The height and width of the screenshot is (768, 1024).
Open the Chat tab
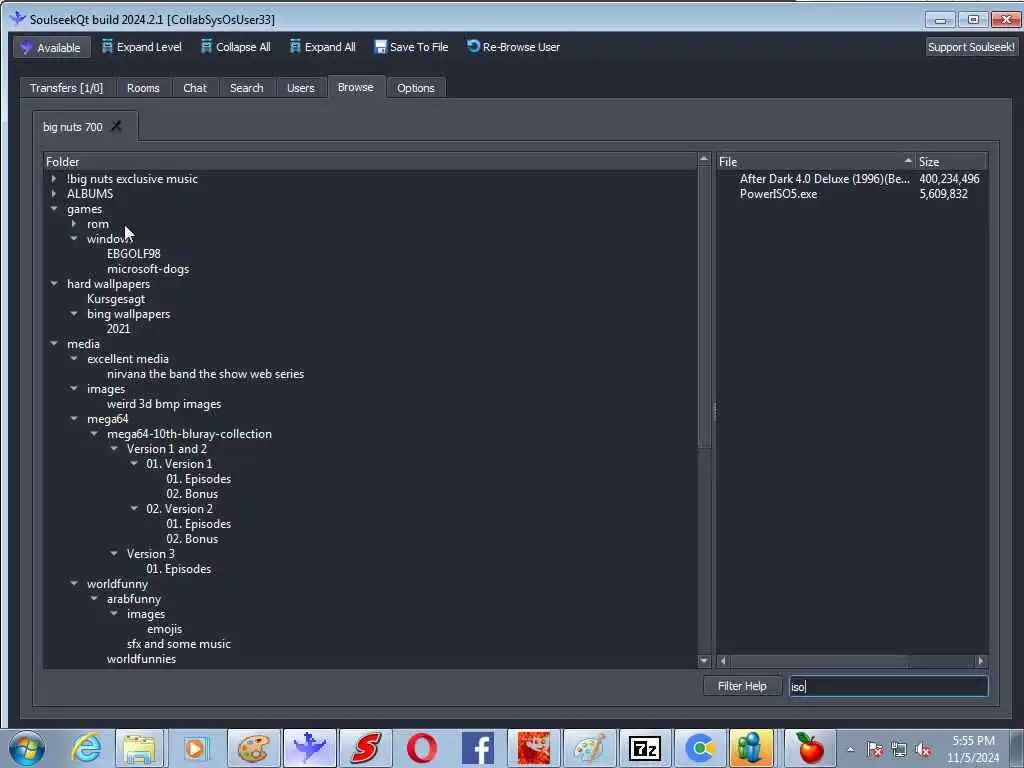[x=195, y=88]
